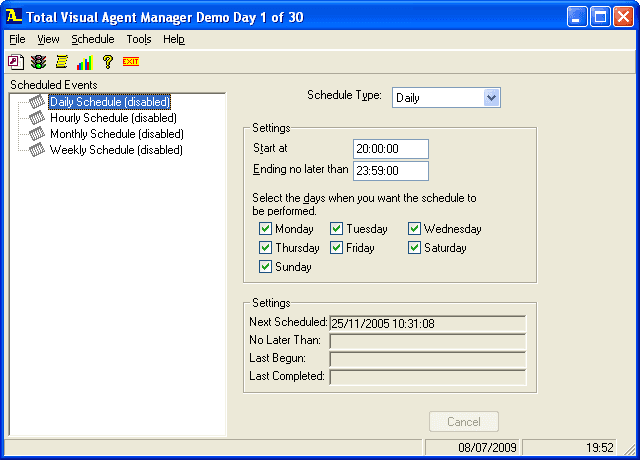Click the Scheduled Events label
This screenshot has width=640, height=460.
click(x=54, y=85)
